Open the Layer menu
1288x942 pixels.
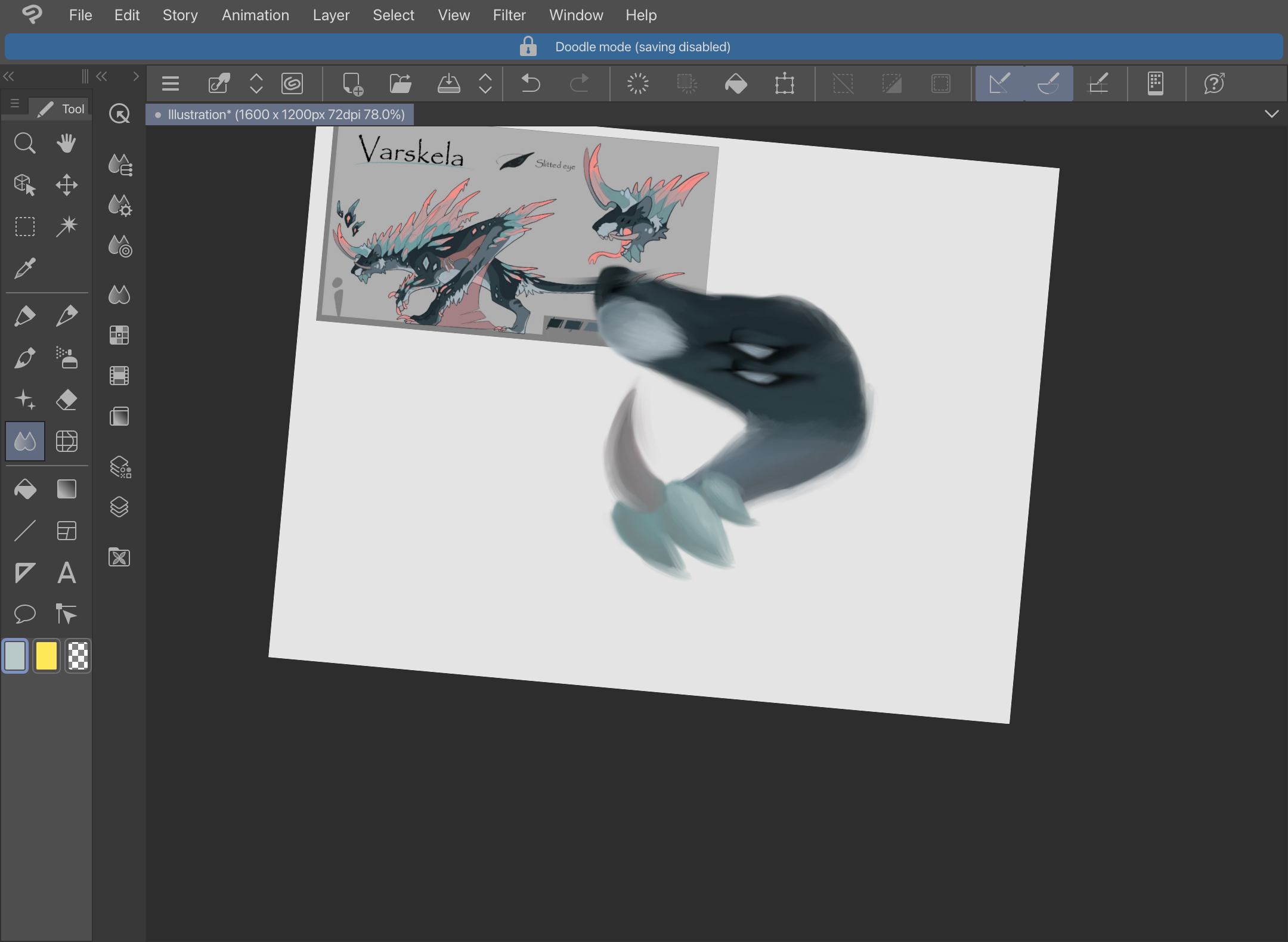tap(331, 15)
